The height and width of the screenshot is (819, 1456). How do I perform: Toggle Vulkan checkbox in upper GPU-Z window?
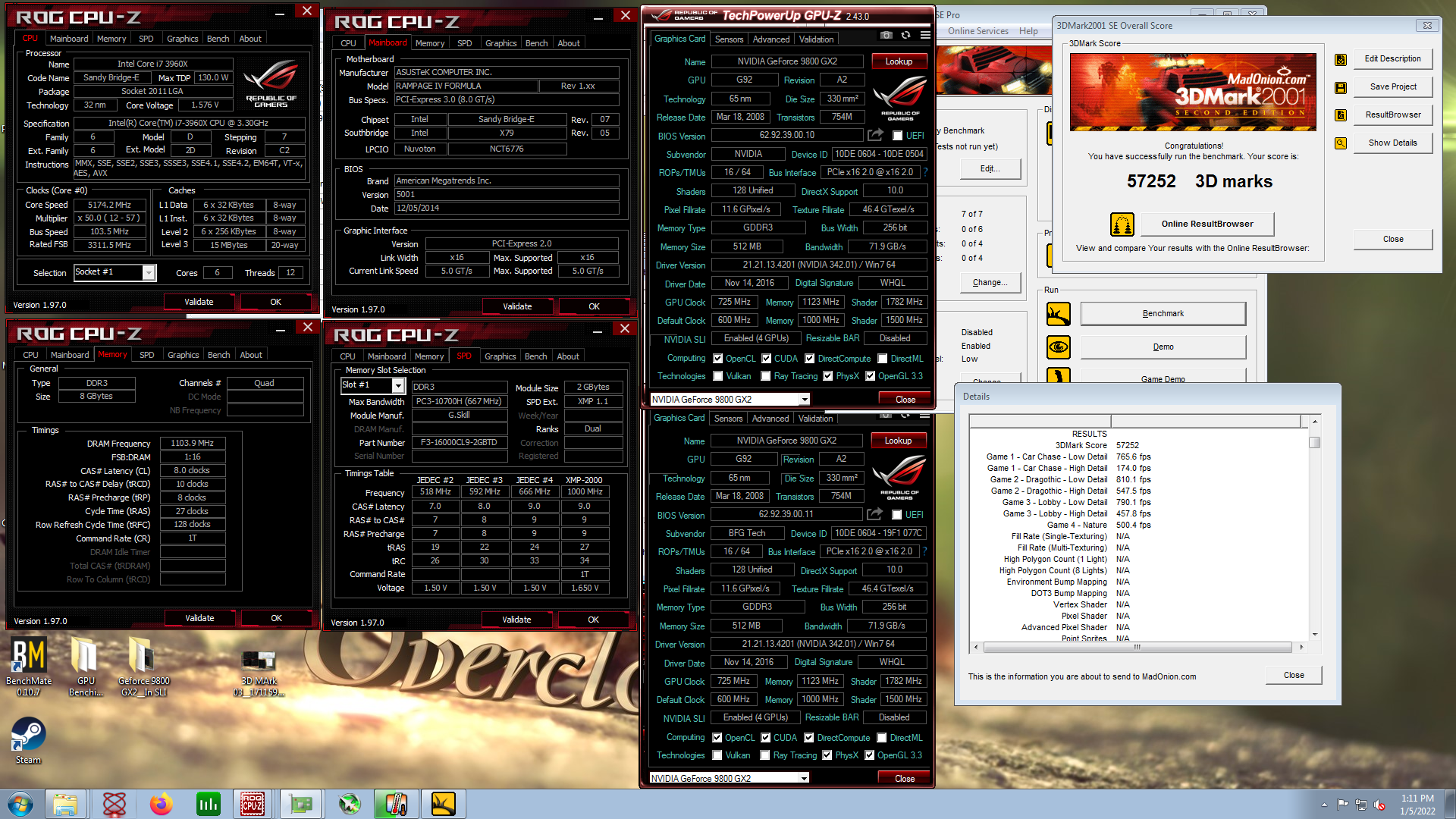[718, 376]
